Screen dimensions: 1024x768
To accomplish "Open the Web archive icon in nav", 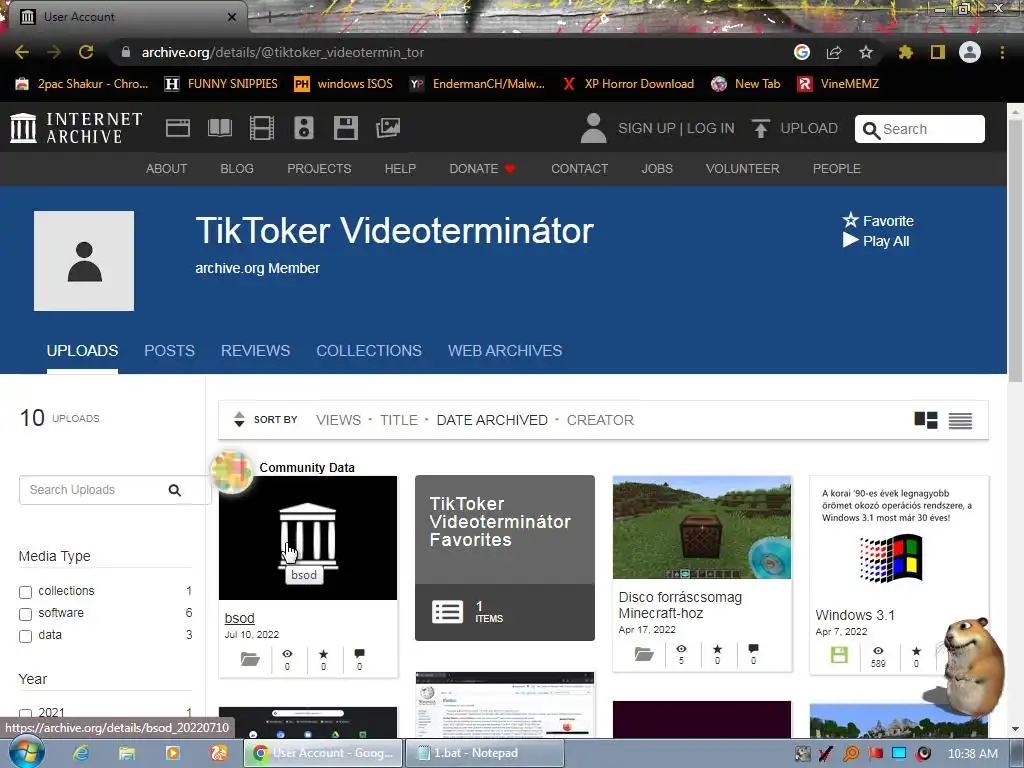I will point(178,128).
